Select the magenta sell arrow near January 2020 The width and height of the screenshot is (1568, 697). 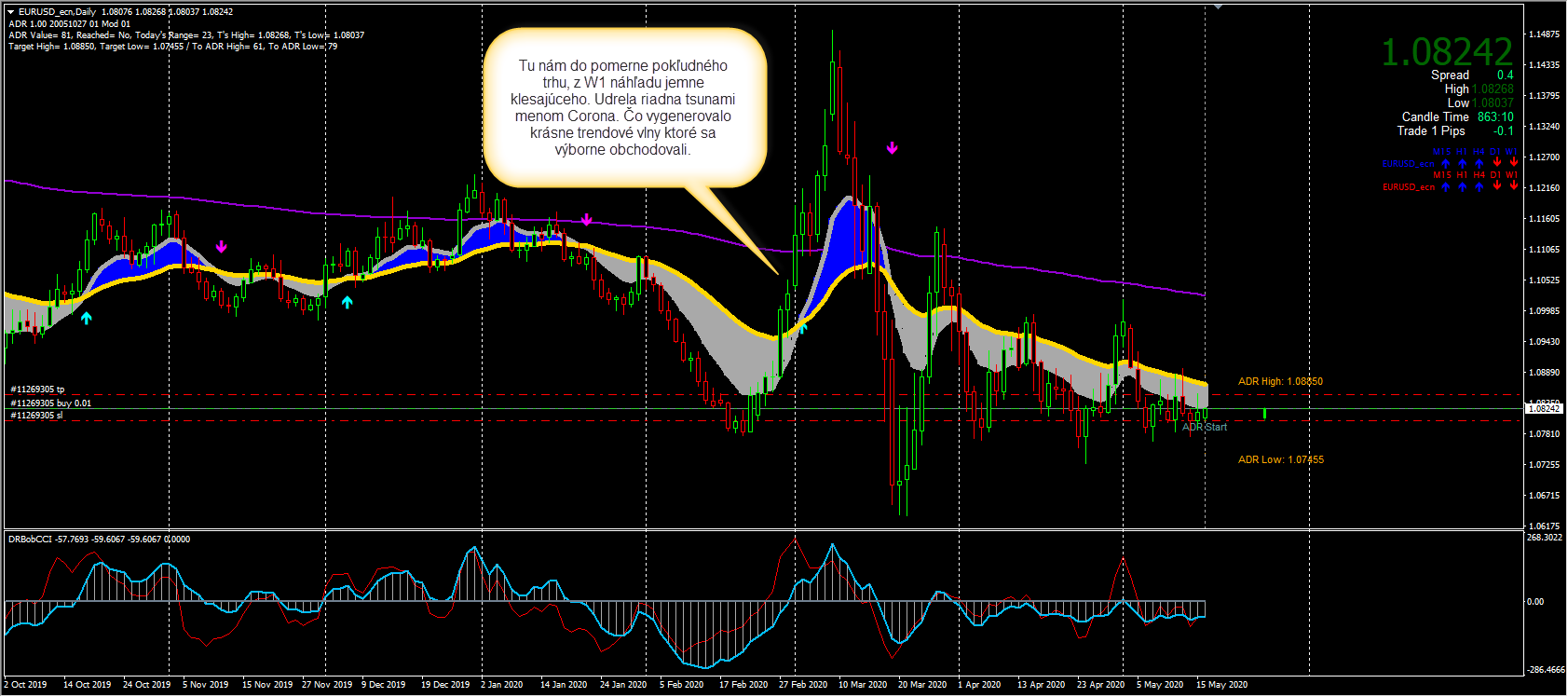586,220
